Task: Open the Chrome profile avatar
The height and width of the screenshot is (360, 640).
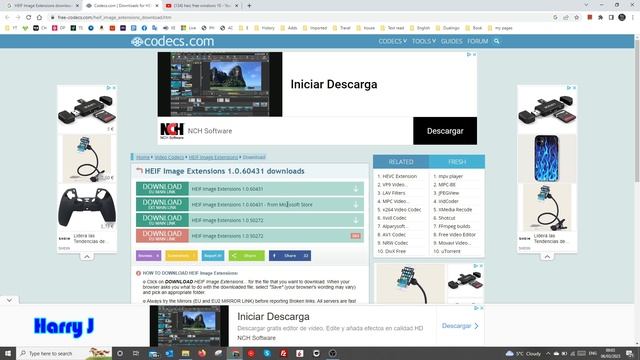Action: pyautogui.click(x=622, y=18)
